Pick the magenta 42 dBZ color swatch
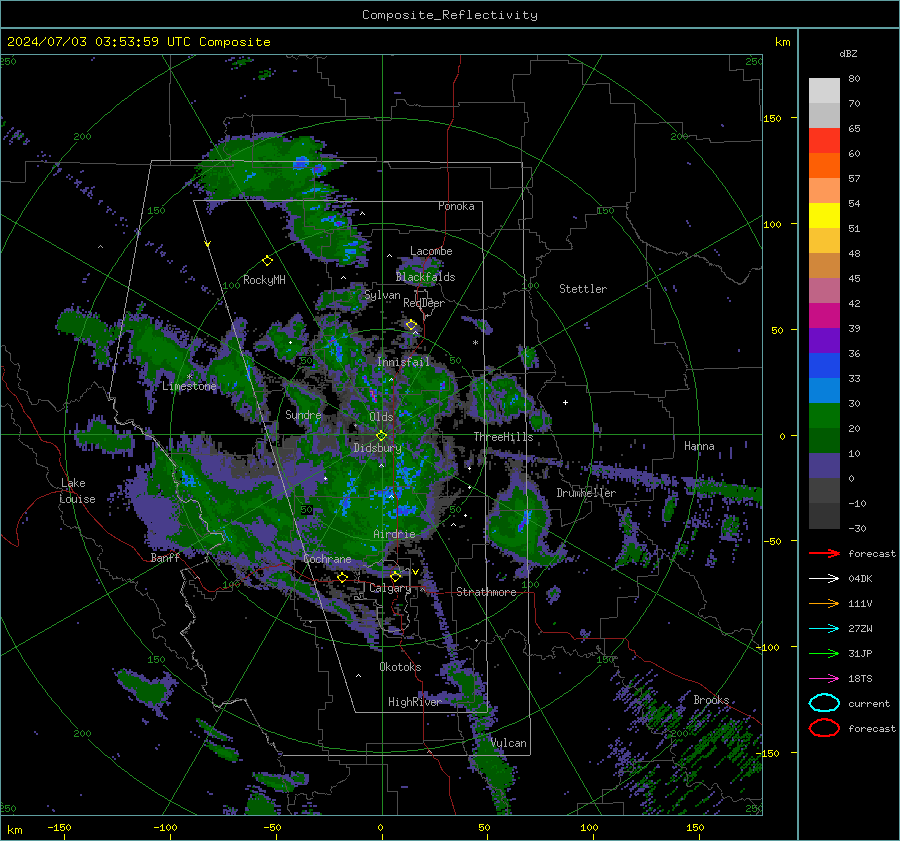The image size is (900, 841). [824, 315]
